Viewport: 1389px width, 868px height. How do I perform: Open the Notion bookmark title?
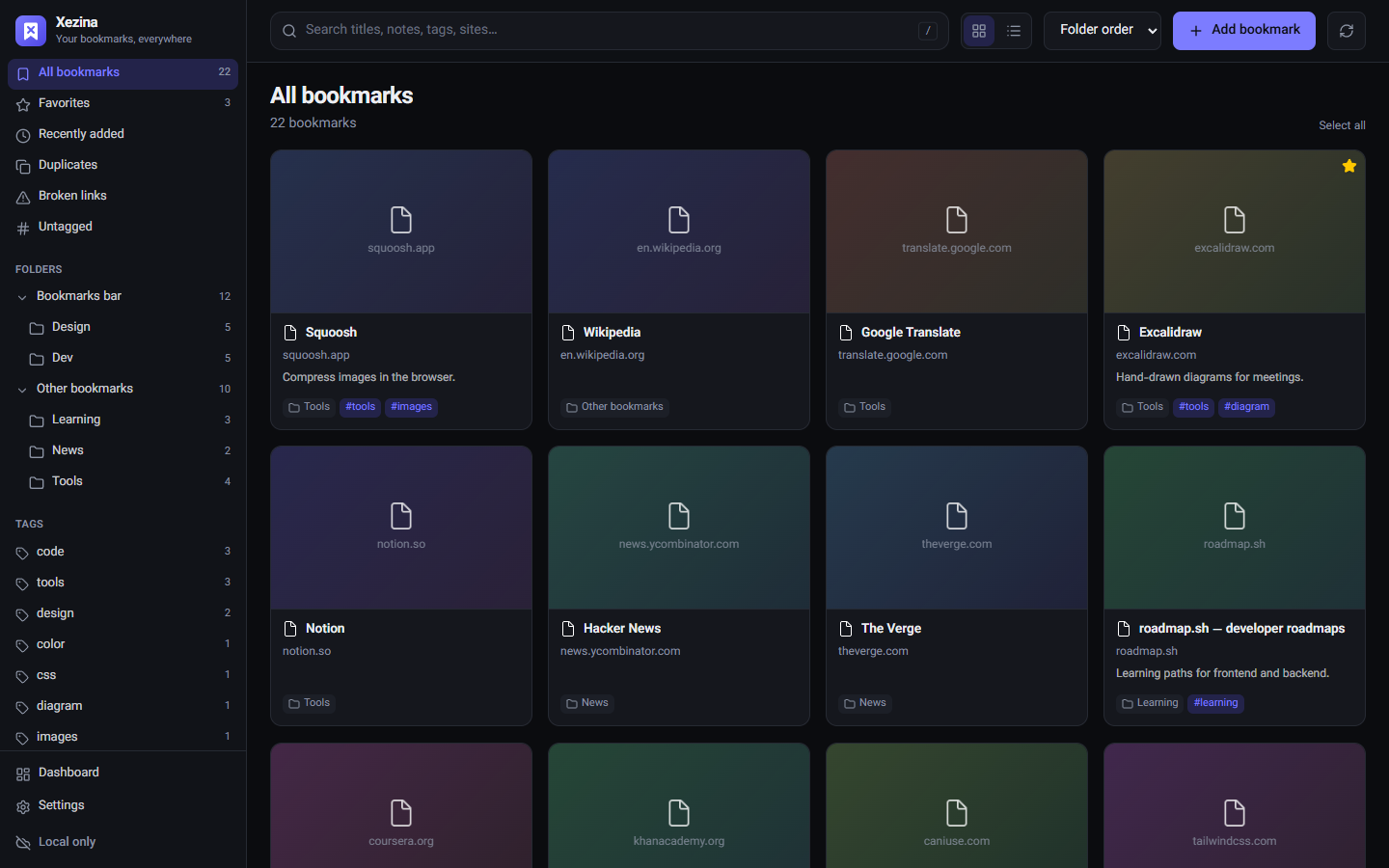click(x=325, y=629)
